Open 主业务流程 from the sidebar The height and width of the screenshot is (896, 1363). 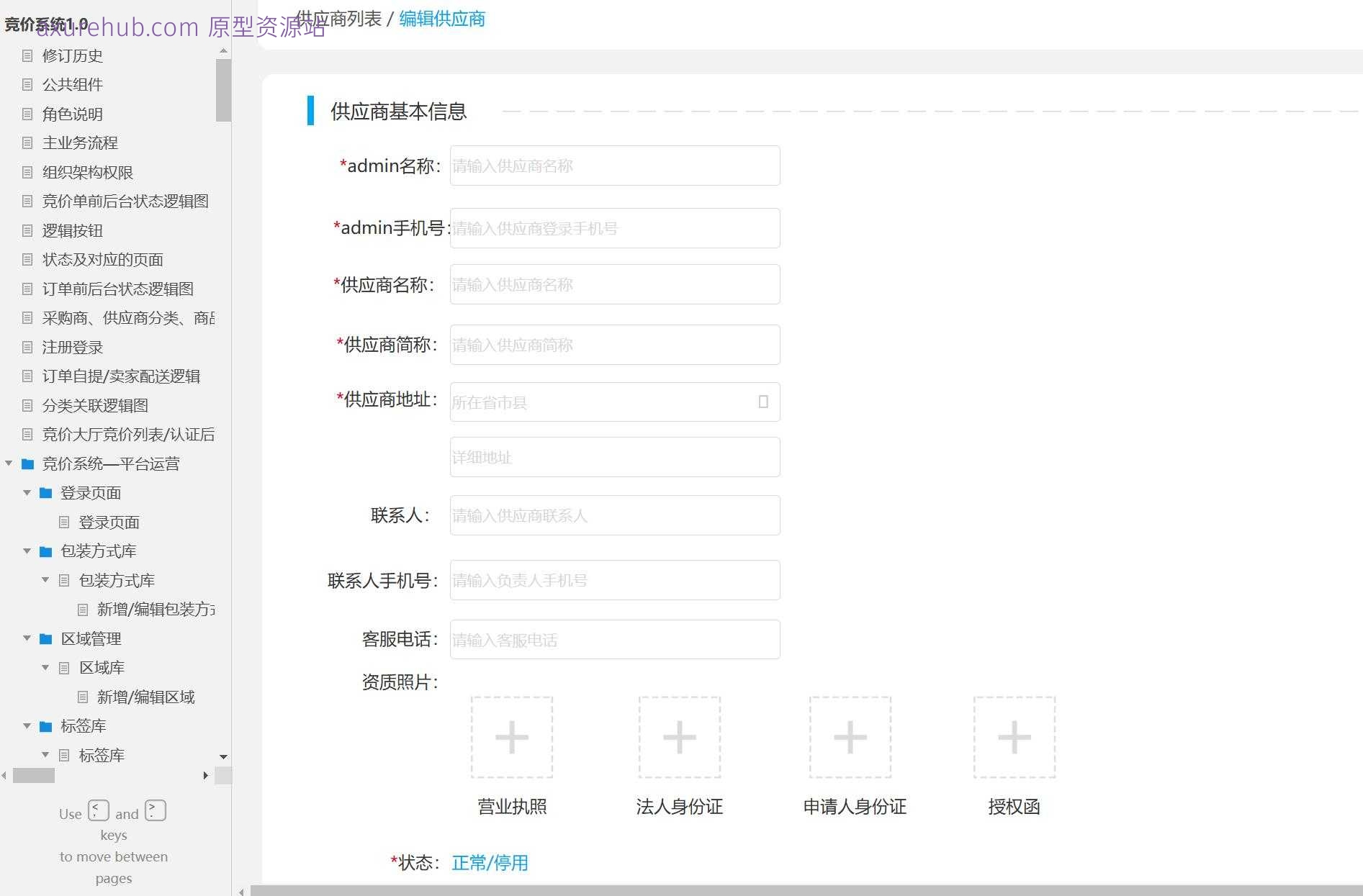[x=79, y=142]
